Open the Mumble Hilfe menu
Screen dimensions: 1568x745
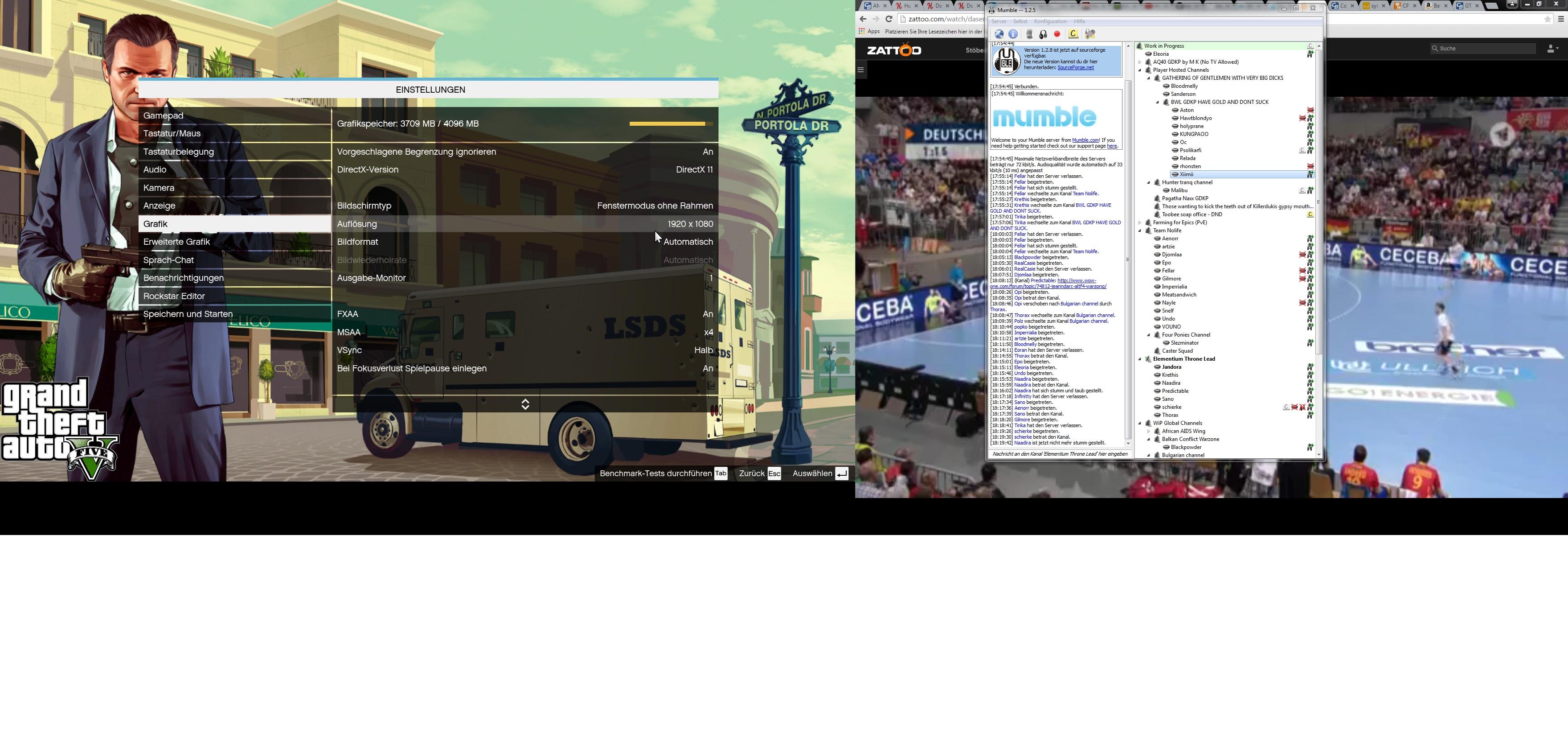(x=1079, y=21)
